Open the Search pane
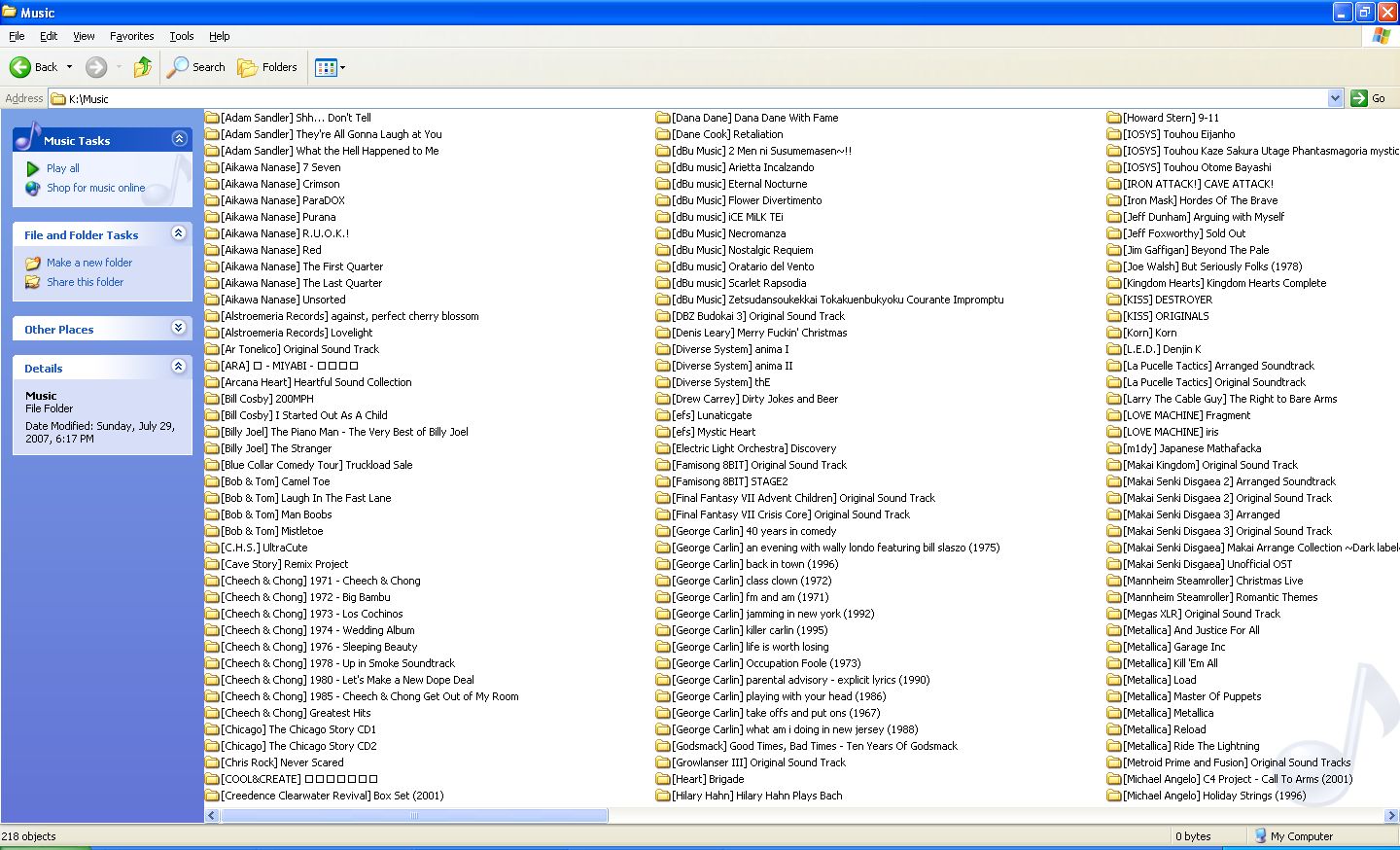The height and width of the screenshot is (850, 1400). [x=196, y=67]
